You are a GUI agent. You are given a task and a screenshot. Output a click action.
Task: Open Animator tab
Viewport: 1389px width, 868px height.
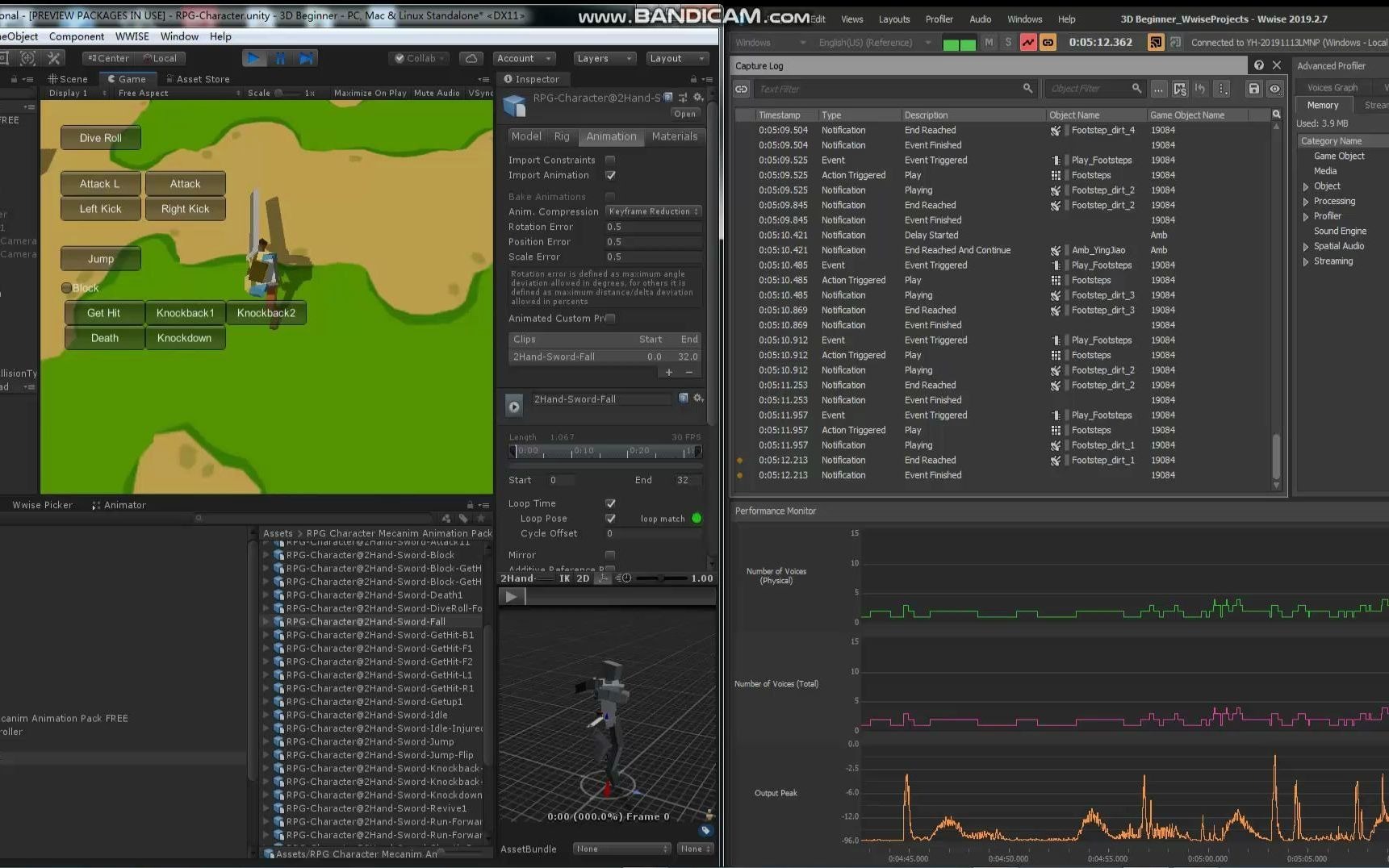pyautogui.click(x=119, y=505)
